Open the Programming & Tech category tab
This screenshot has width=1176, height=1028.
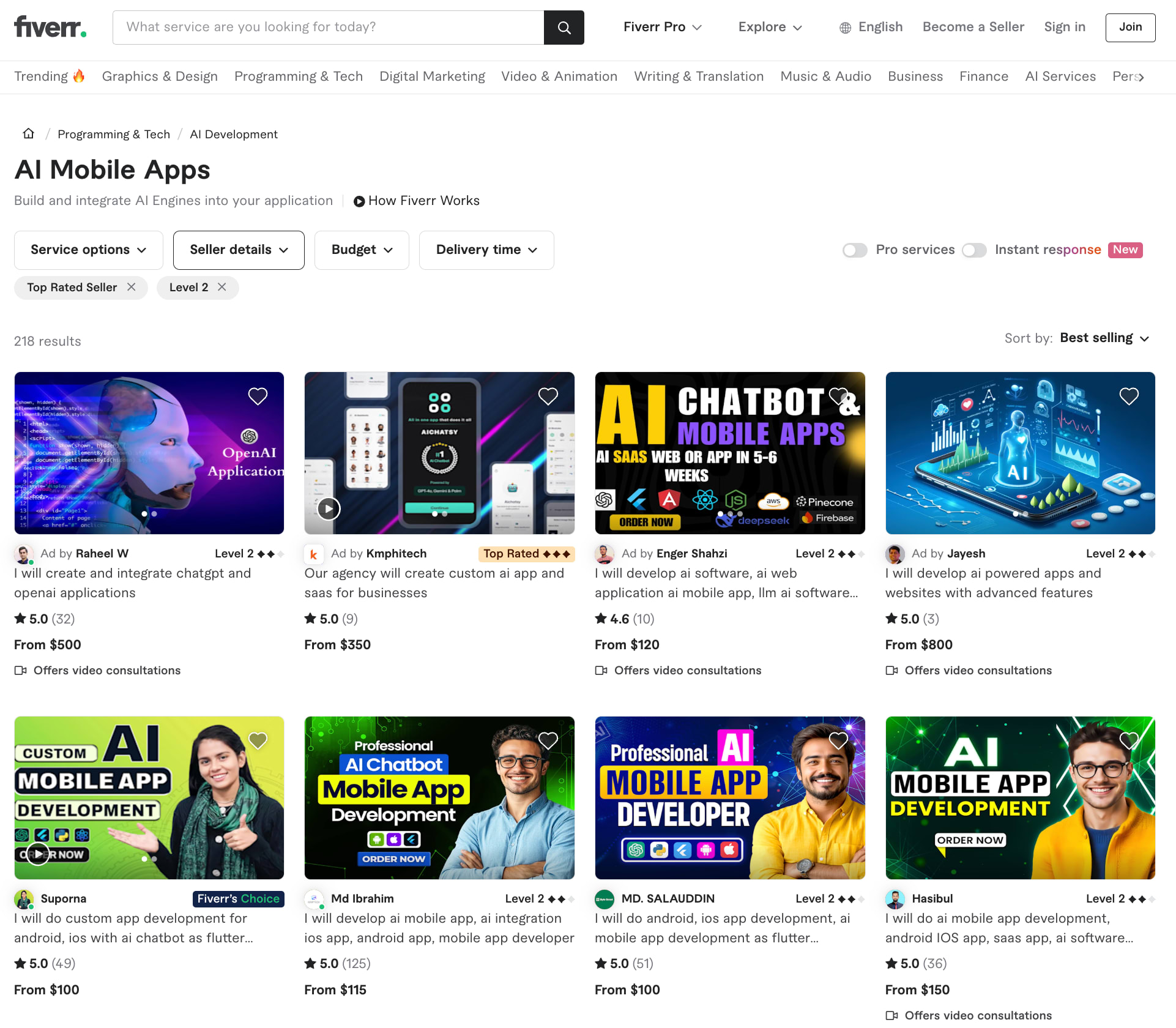pos(299,76)
